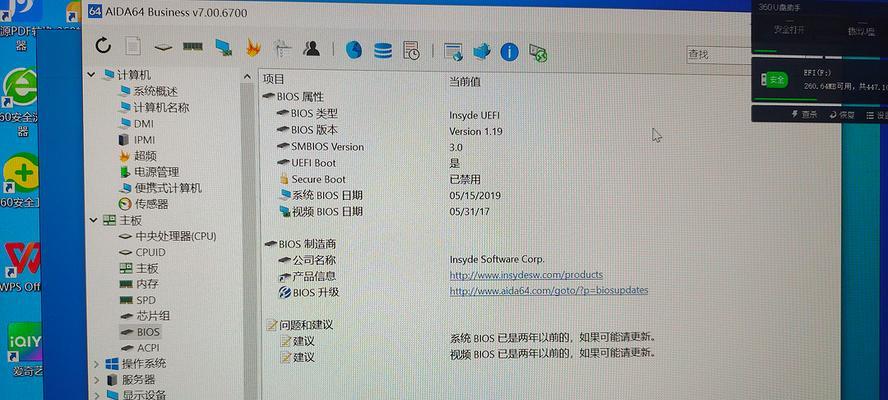
Task: Click the blue pie disk toolbar icon
Action: (x=354, y=50)
